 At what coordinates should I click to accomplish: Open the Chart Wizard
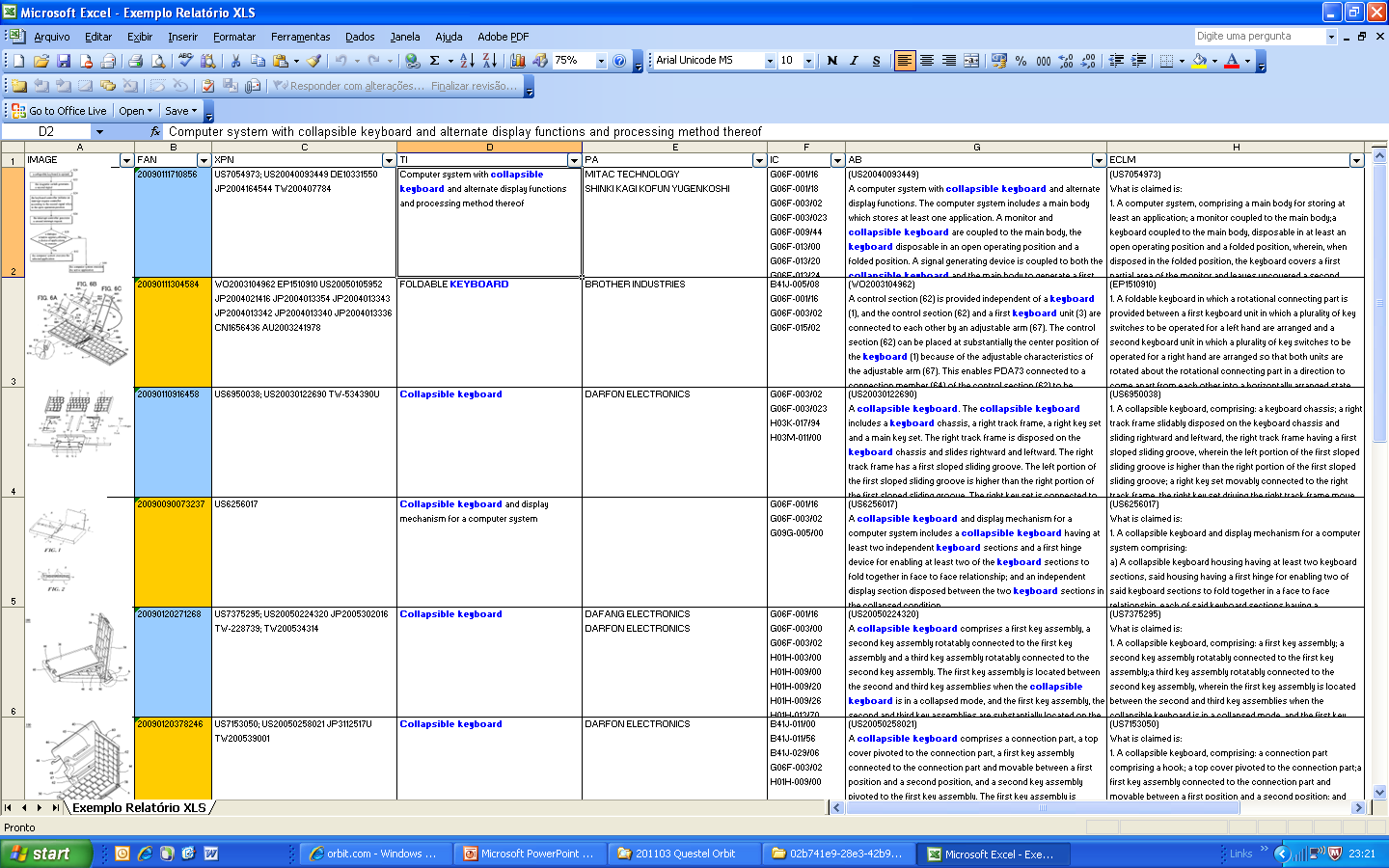pos(518,60)
